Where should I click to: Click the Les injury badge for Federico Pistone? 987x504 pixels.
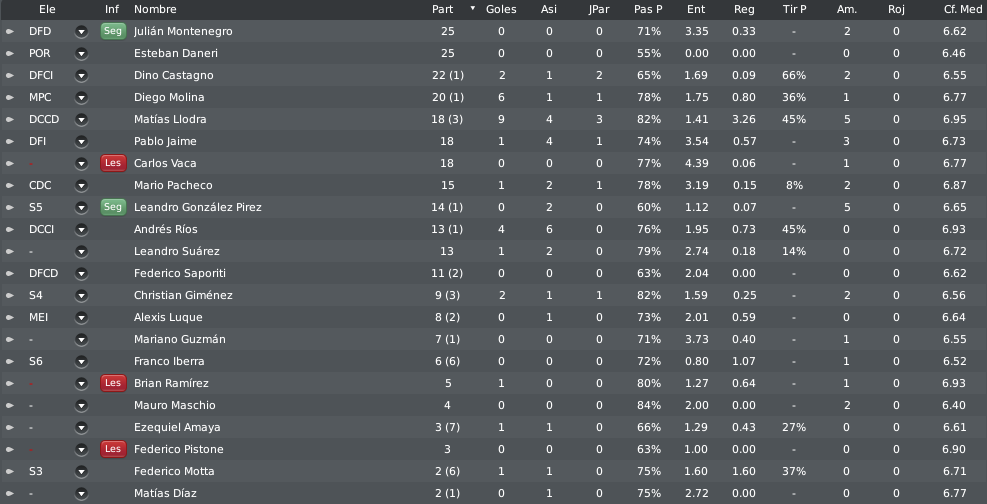(113, 449)
